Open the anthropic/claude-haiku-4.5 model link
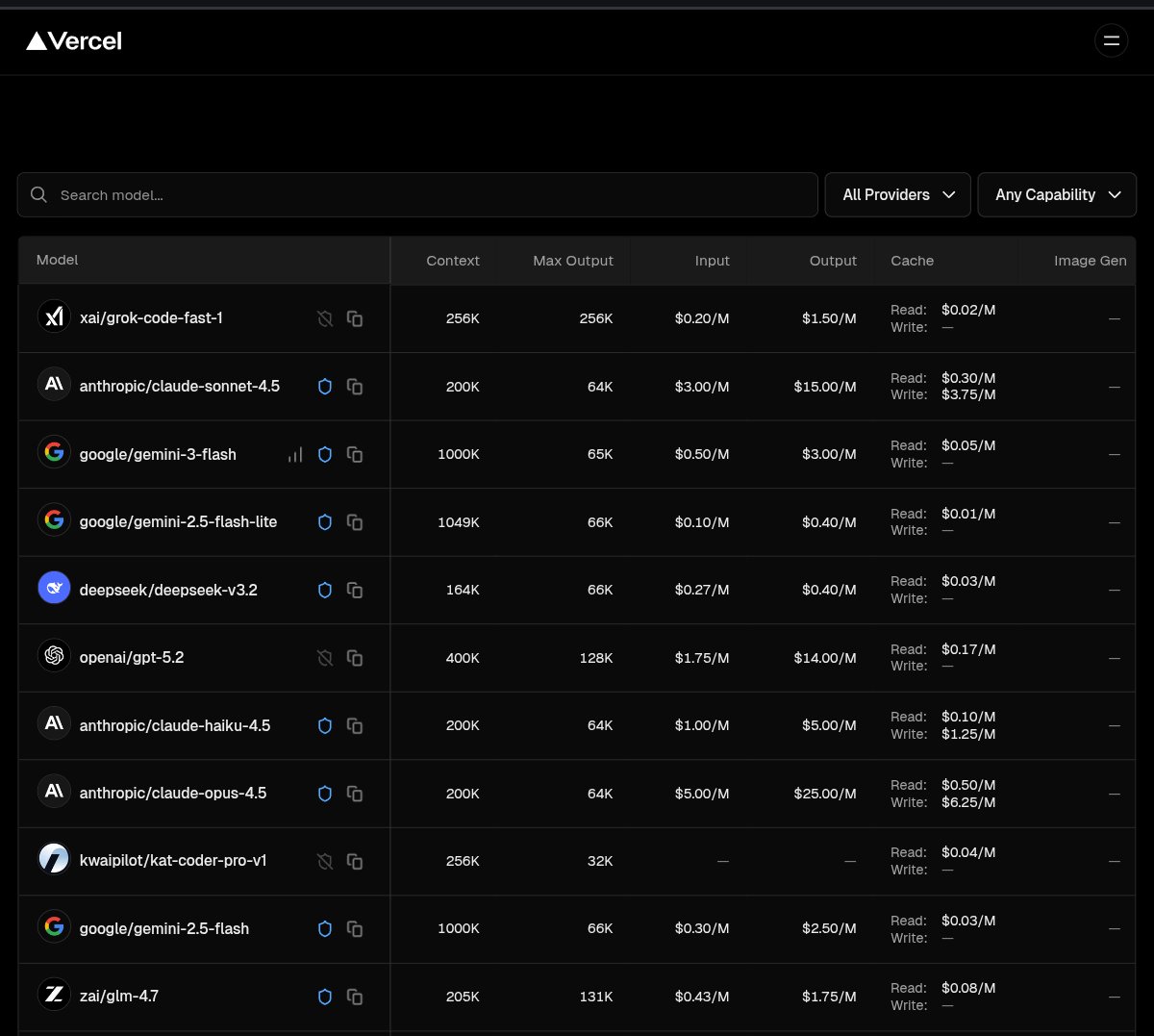The image size is (1154, 1036). click(x=175, y=725)
